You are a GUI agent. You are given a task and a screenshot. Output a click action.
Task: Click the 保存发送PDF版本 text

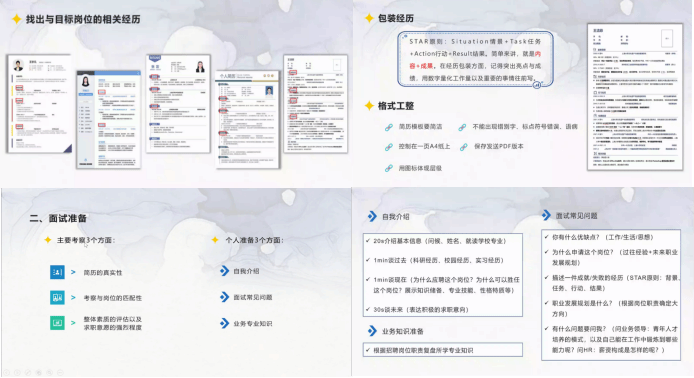click(x=499, y=146)
